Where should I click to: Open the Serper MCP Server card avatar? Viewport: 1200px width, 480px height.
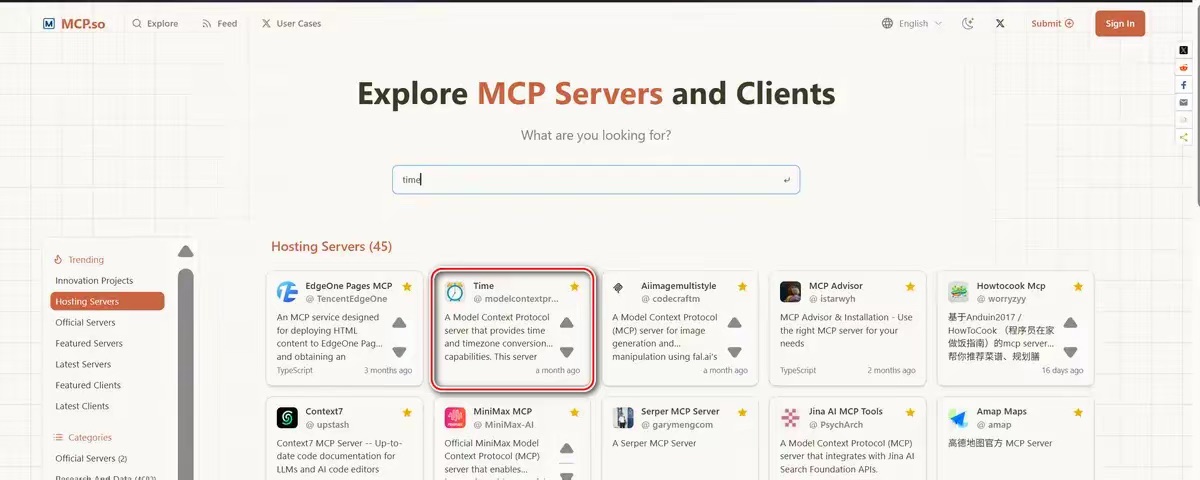(x=623, y=418)
